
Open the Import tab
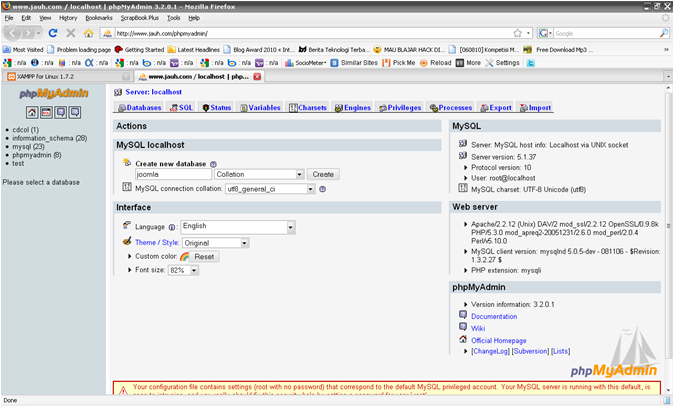[x=536, y=108]
